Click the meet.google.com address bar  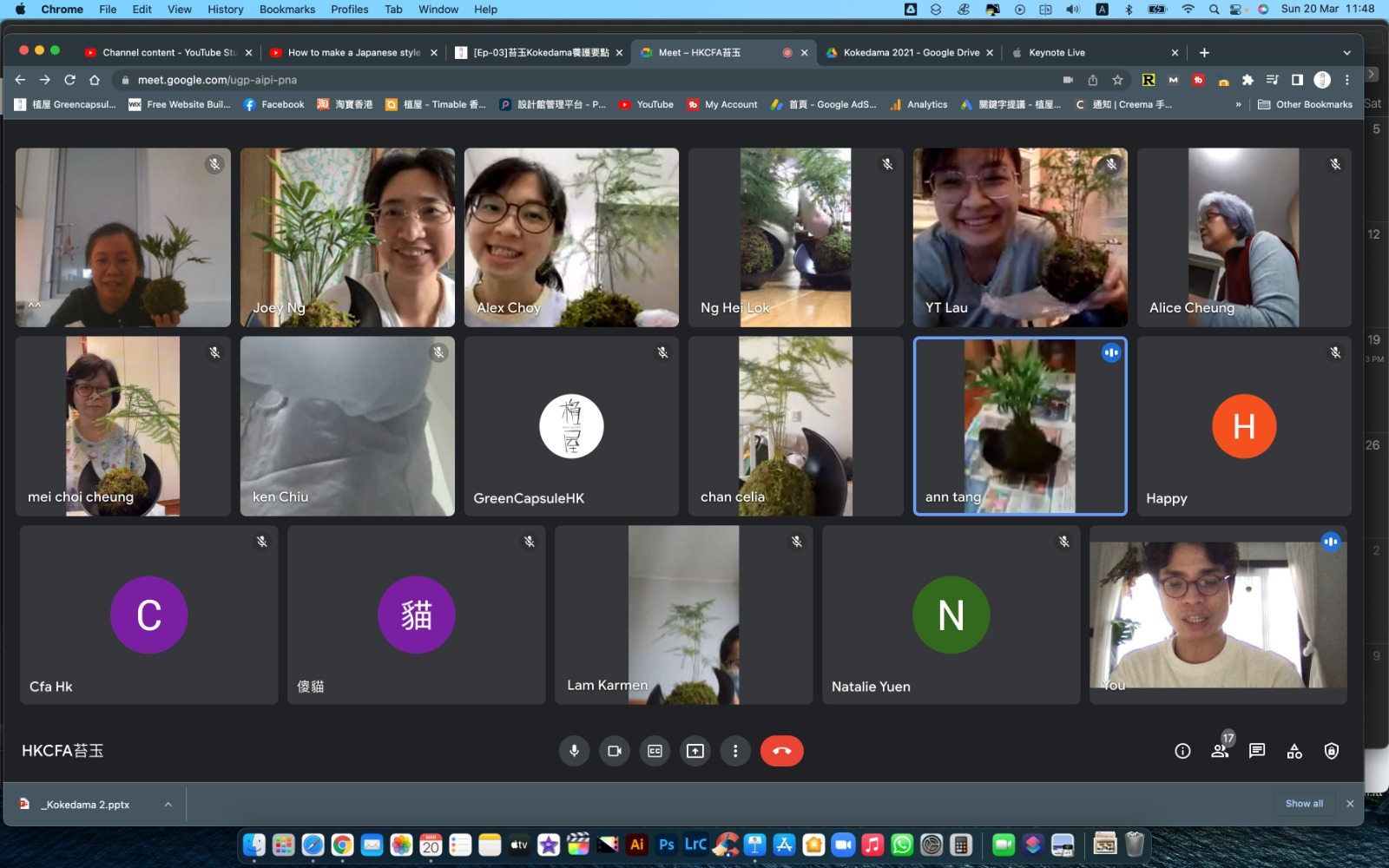point(590,80)
